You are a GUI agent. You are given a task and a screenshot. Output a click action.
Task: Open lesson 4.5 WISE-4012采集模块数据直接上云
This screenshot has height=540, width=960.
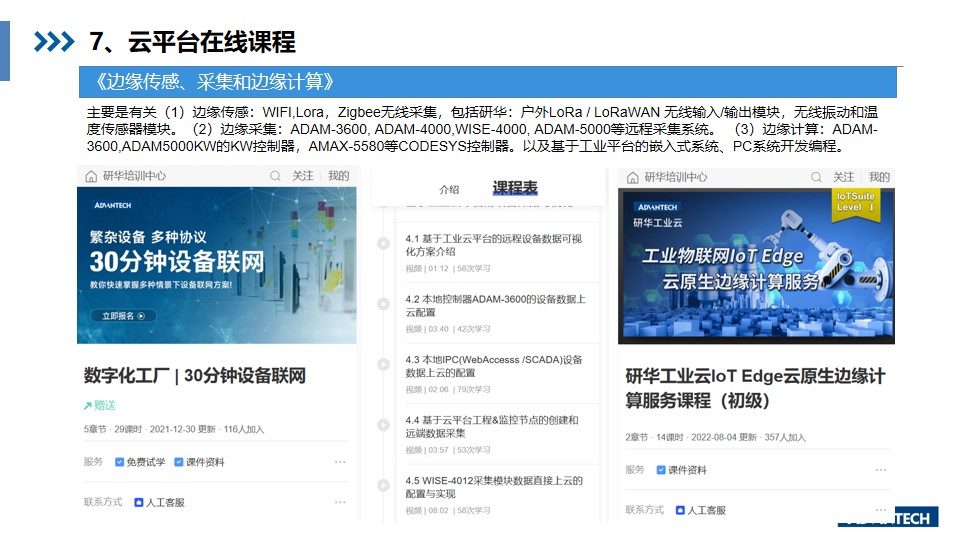(x=494, y=487)
